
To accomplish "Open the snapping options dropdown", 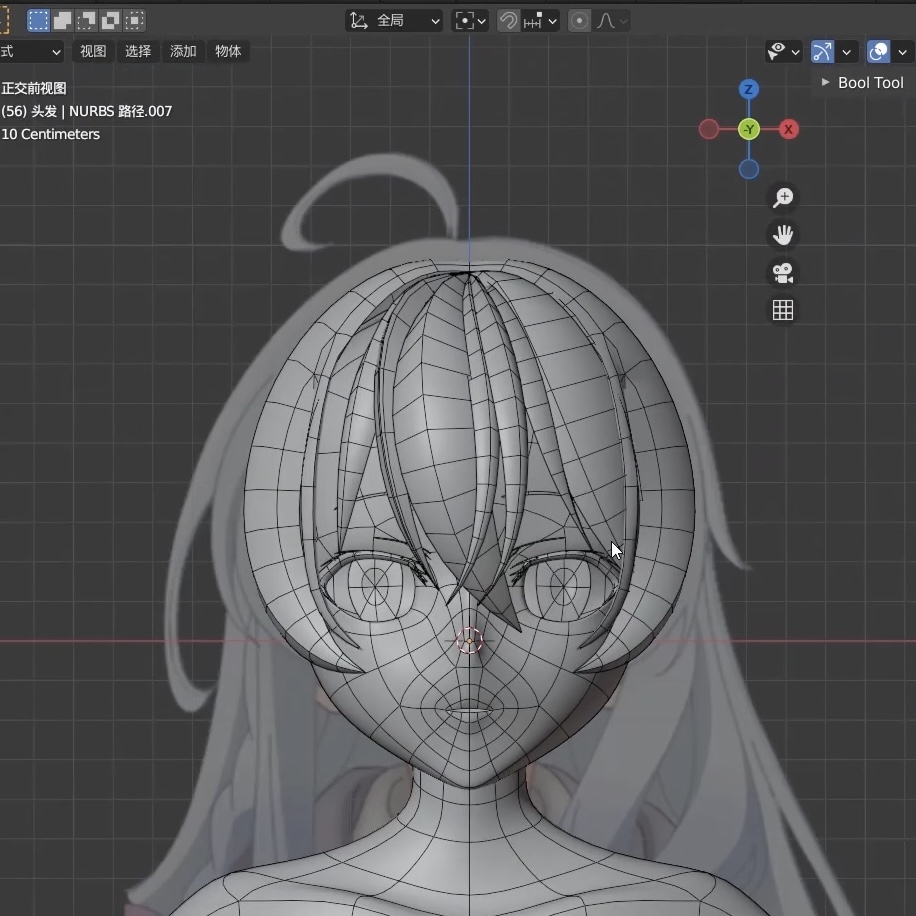I will pyautogui.click(x=540, y=21).
